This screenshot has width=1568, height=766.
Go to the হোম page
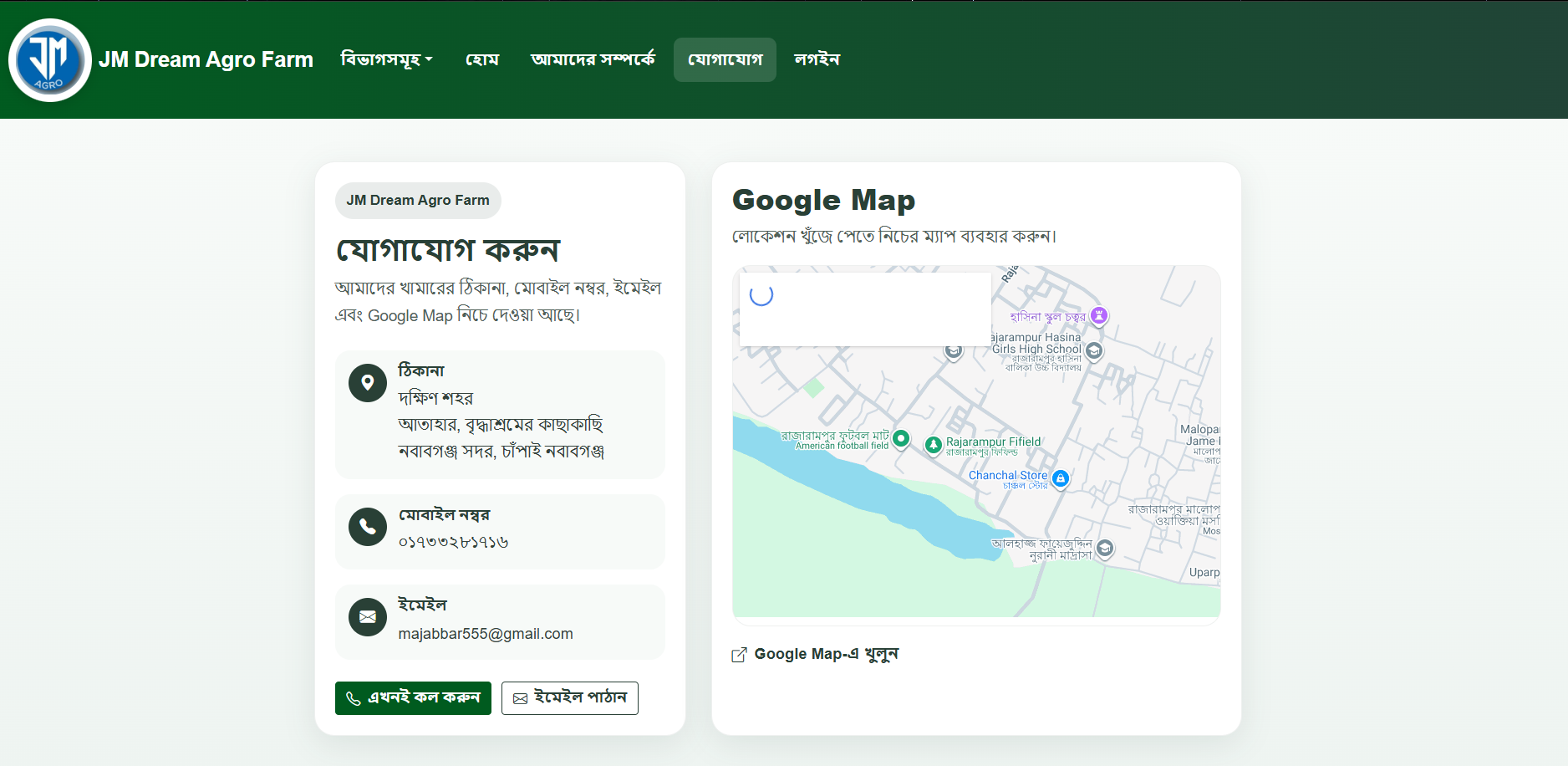(x=482, y=59)
